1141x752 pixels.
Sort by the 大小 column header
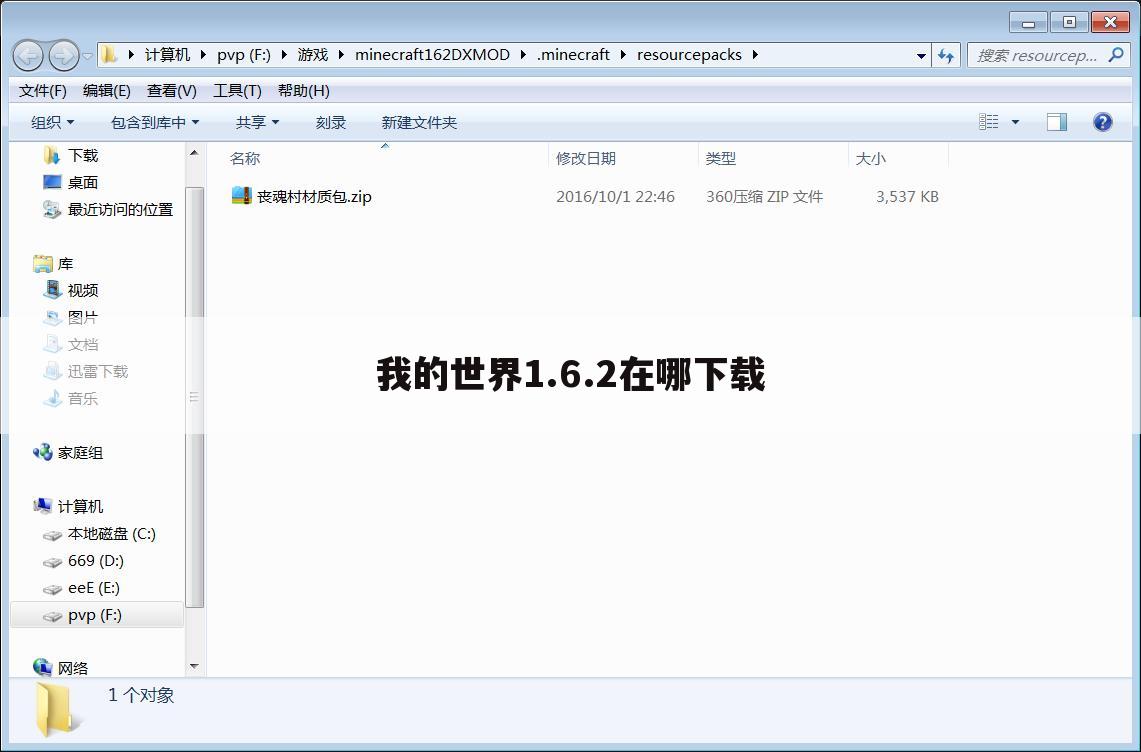pos(870,159)
